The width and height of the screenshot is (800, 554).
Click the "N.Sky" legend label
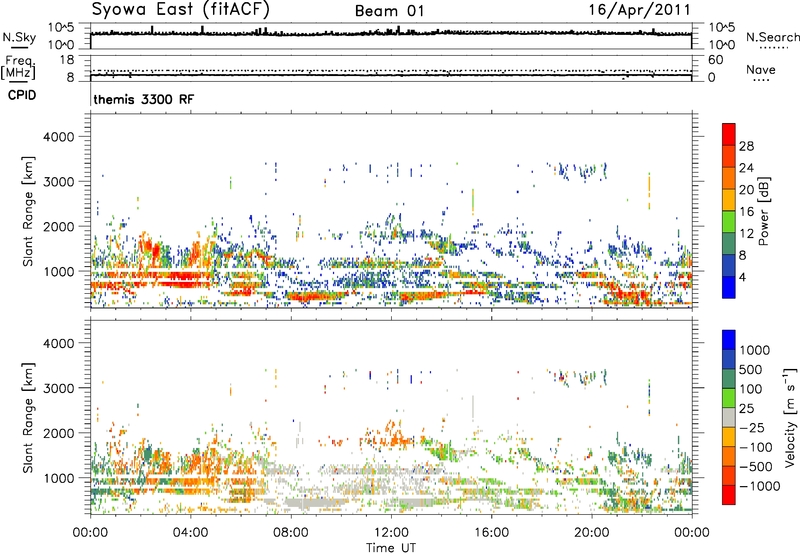pos(19,37)
